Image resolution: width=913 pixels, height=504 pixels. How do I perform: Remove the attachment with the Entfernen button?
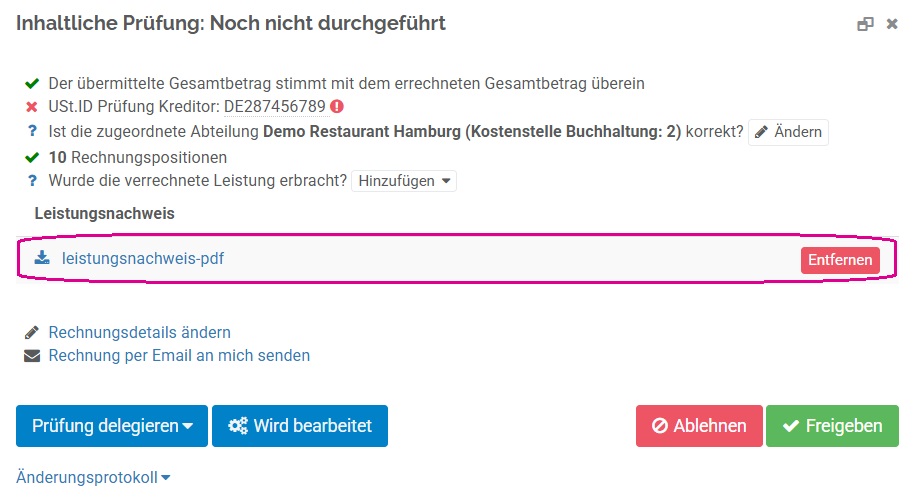pos(840,260)
